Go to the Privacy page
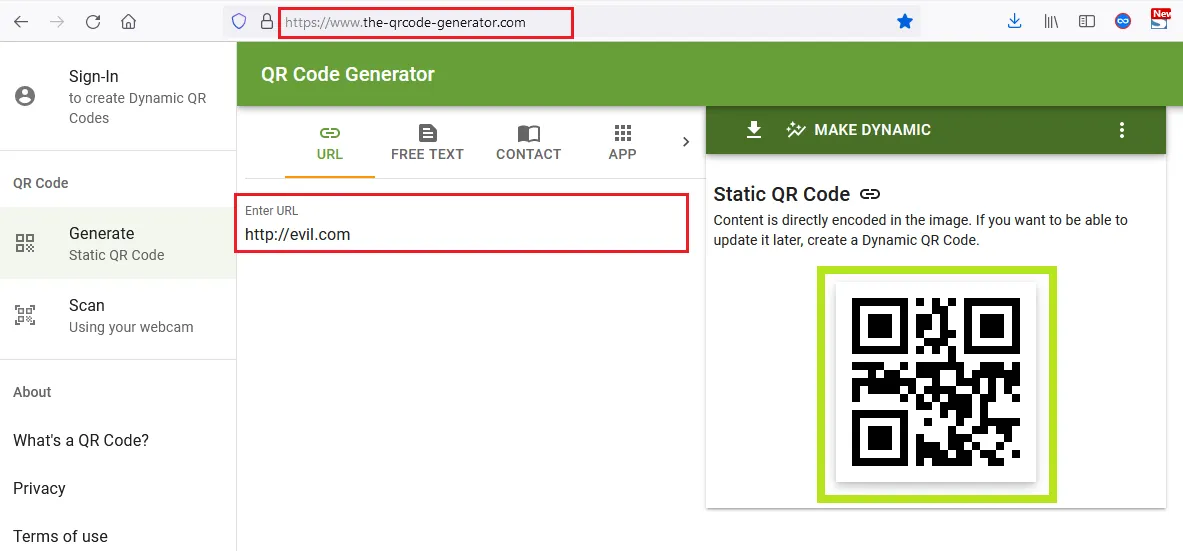 coord(39,488)
